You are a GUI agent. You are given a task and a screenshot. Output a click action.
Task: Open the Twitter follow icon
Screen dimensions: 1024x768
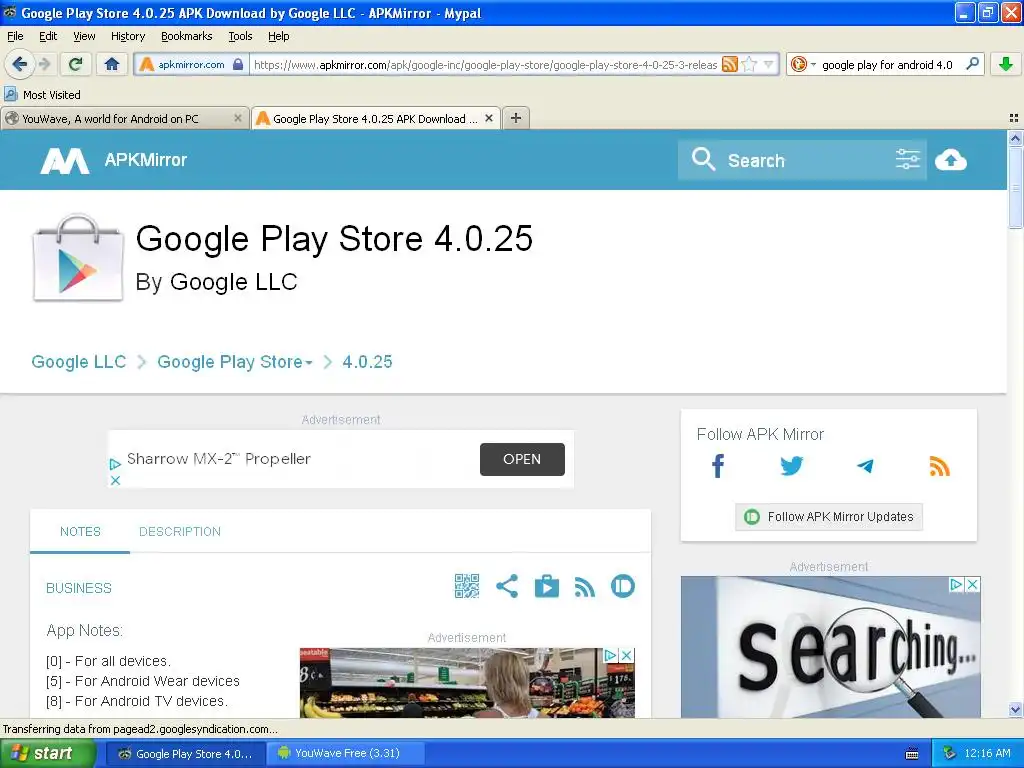792,466
